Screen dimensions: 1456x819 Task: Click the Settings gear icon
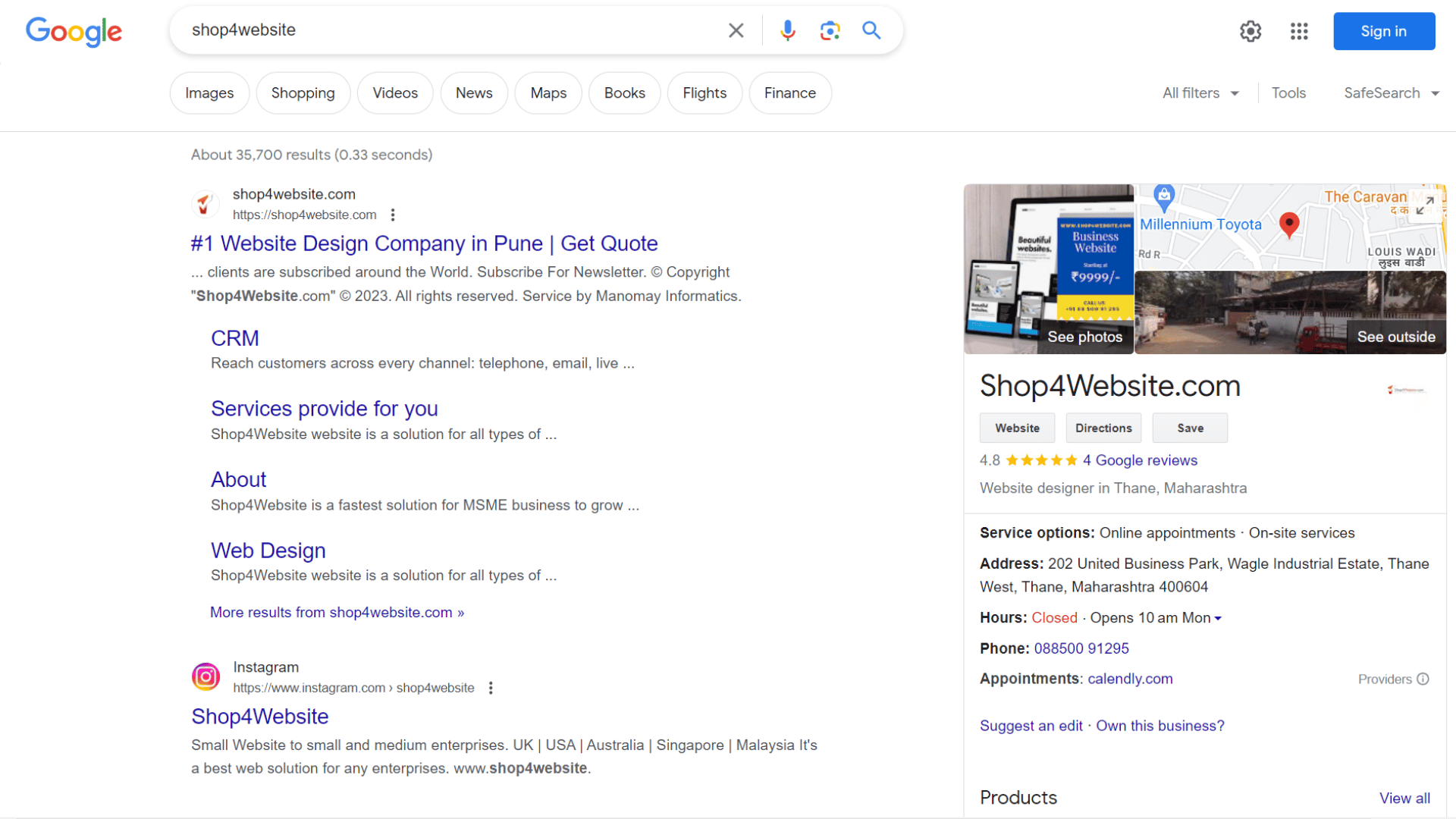pyautogui.click(x=1251, y=30)
